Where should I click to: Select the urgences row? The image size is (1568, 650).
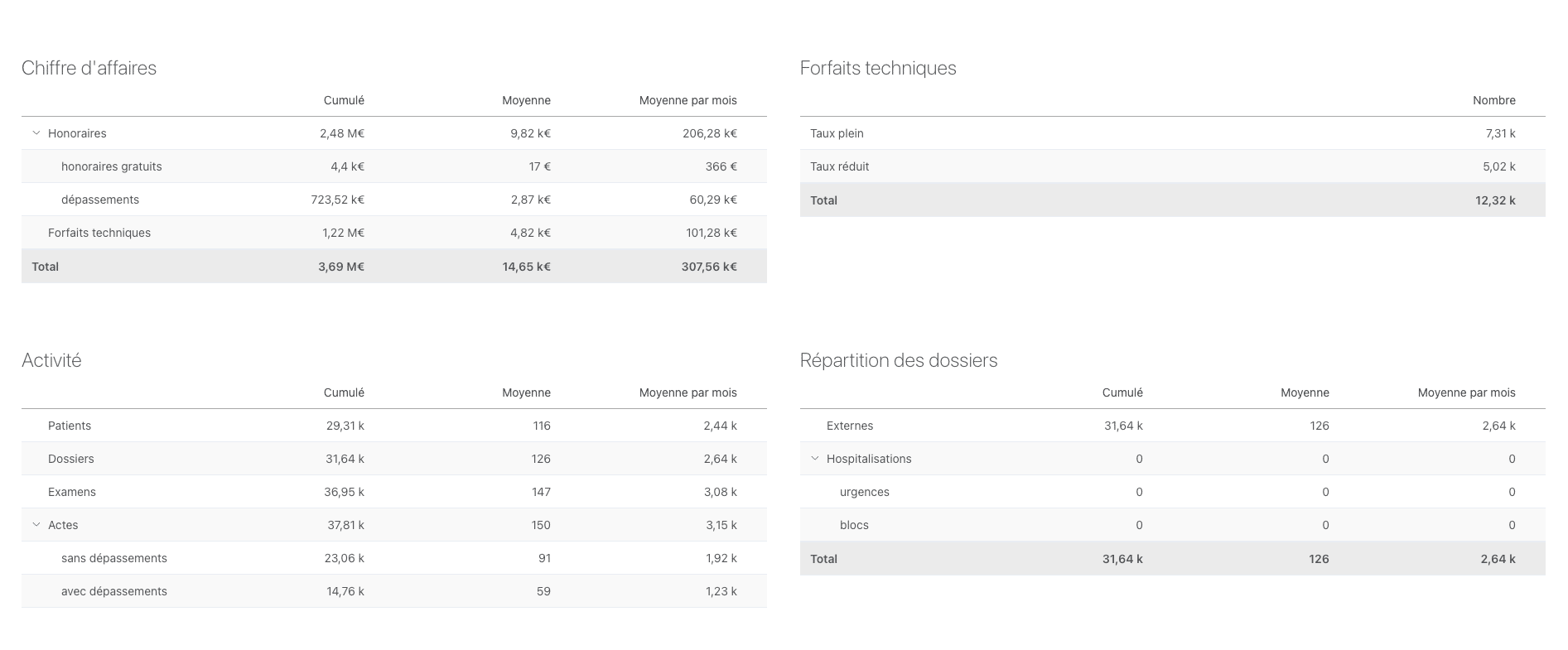pos(865,492)
